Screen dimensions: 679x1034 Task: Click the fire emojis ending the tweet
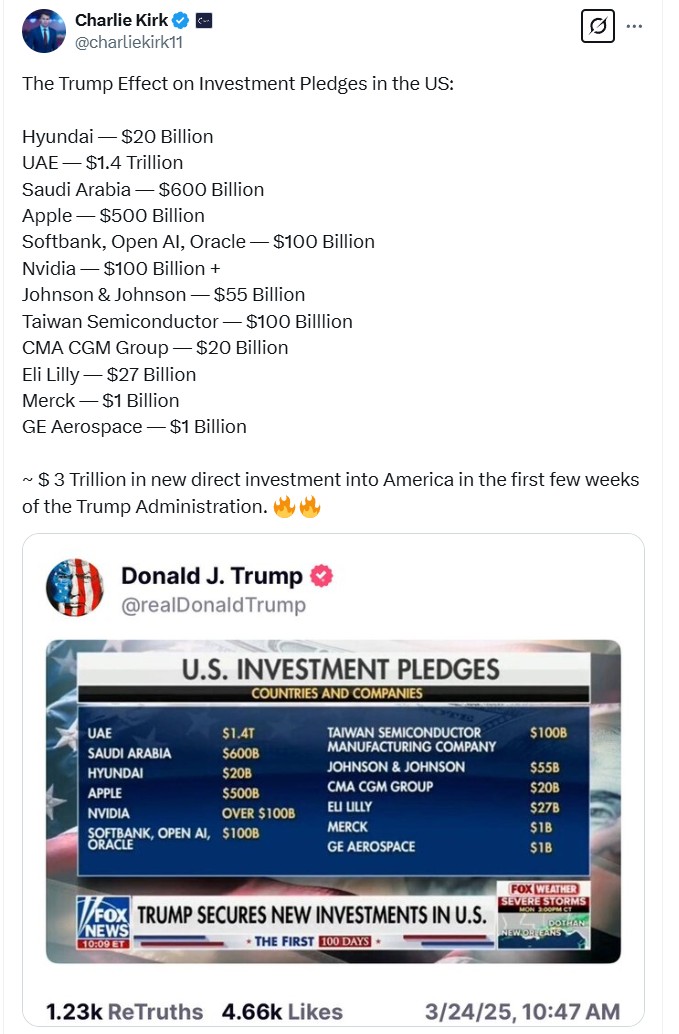(x=297, y=506)
